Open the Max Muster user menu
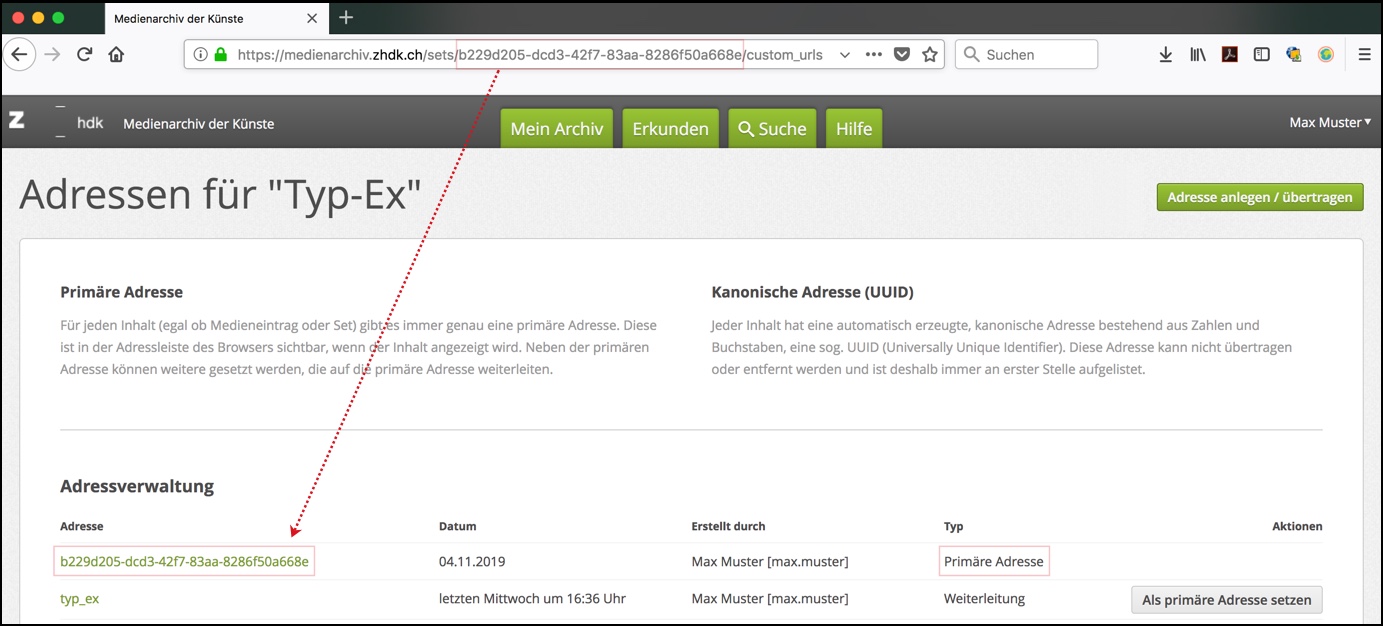This screenshot has height=626, width=1383. pyautogui.click(x=1329, y=123)
